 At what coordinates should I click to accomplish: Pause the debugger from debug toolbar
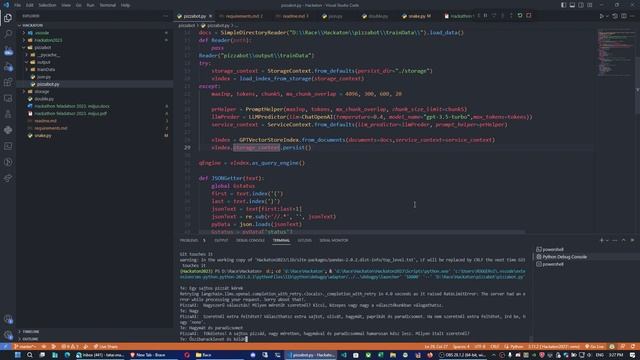tap(485, 16)
